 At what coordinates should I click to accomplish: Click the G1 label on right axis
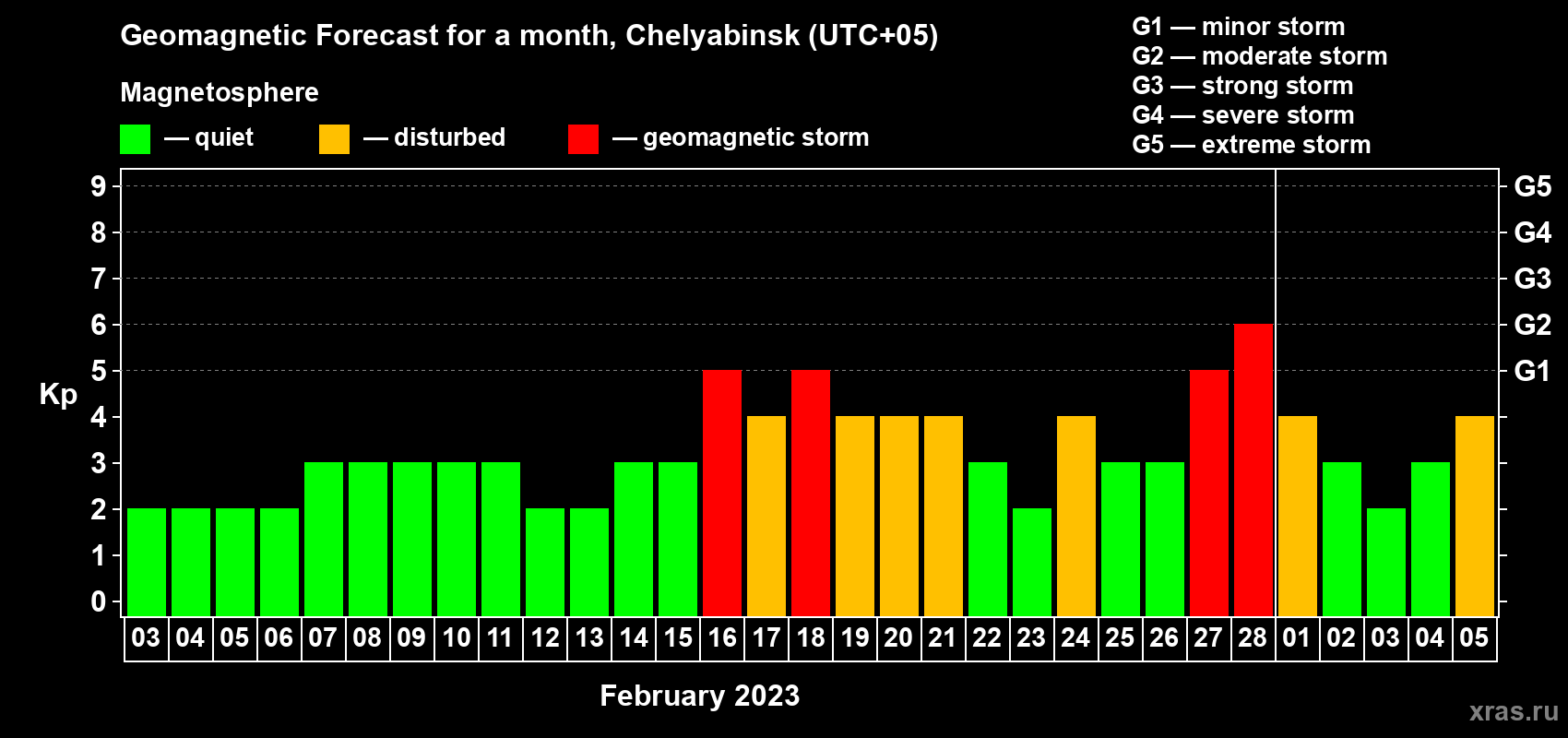tap(1533, 371)
